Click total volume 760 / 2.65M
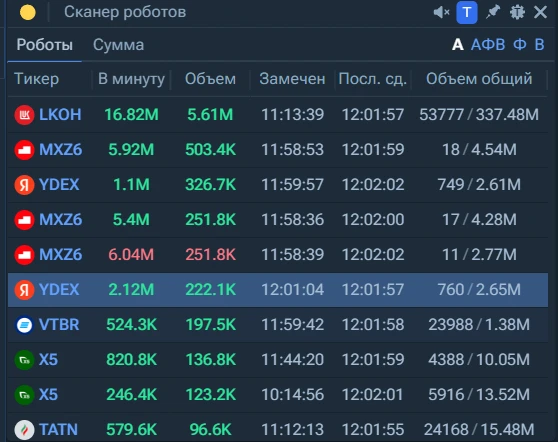The width and height of the screenshot is (558, 442). [x=479, y=289]
